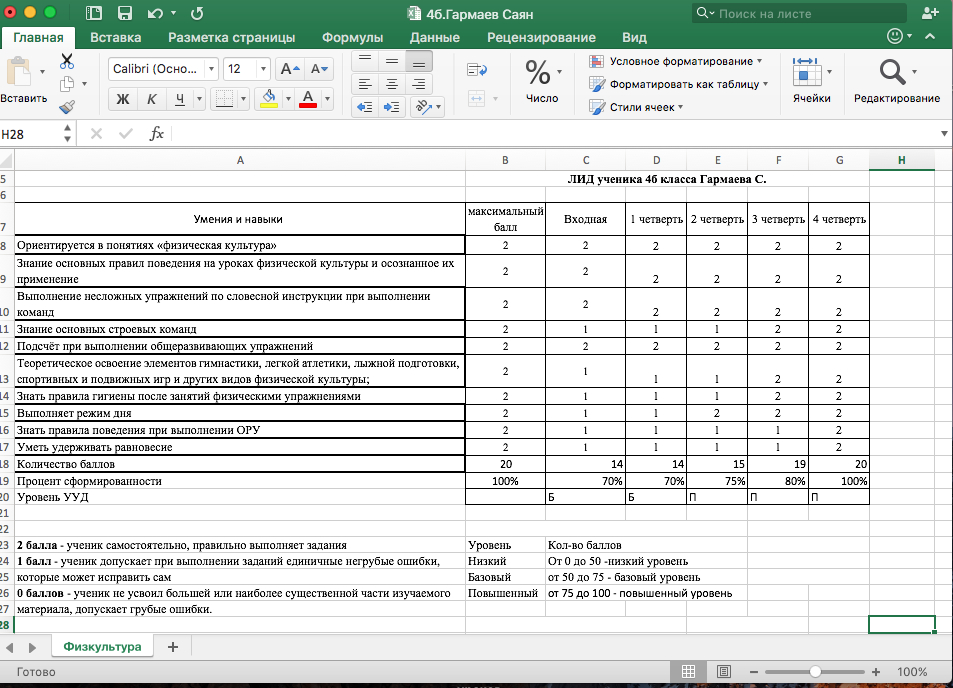Open the Вид ribbon tab
The image size is (953, 688).
634,37
